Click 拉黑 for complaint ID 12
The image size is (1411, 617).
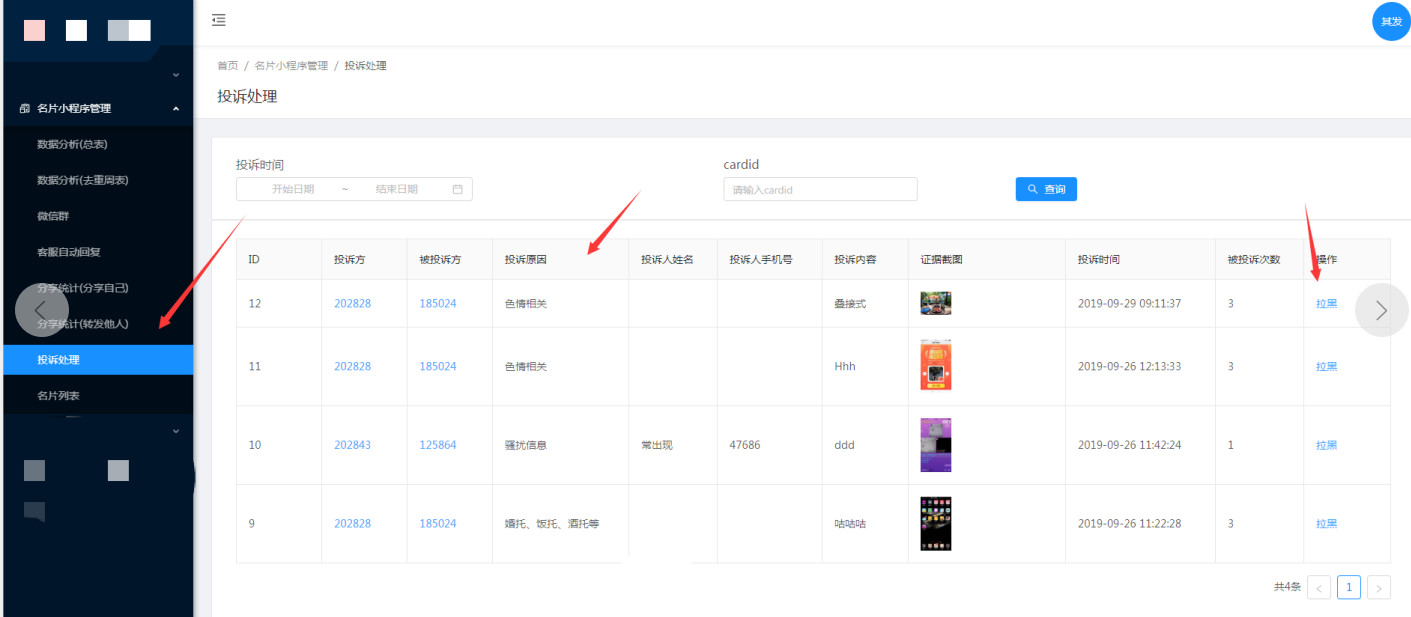[x=1326, y=304]
